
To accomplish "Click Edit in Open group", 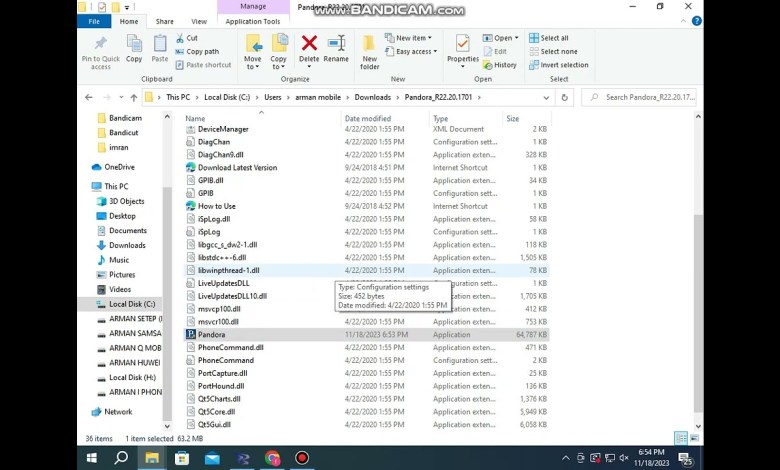I will pyautogui.click(x=495, y=51).
